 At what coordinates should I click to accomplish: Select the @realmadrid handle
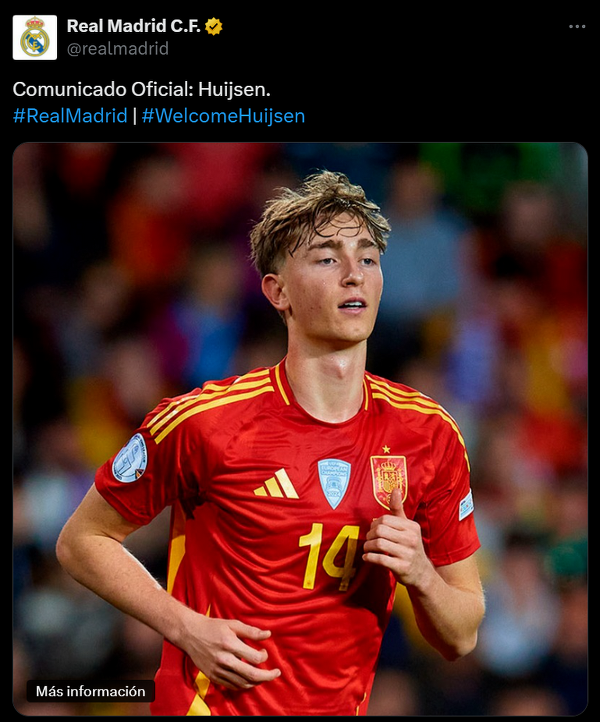118,48
